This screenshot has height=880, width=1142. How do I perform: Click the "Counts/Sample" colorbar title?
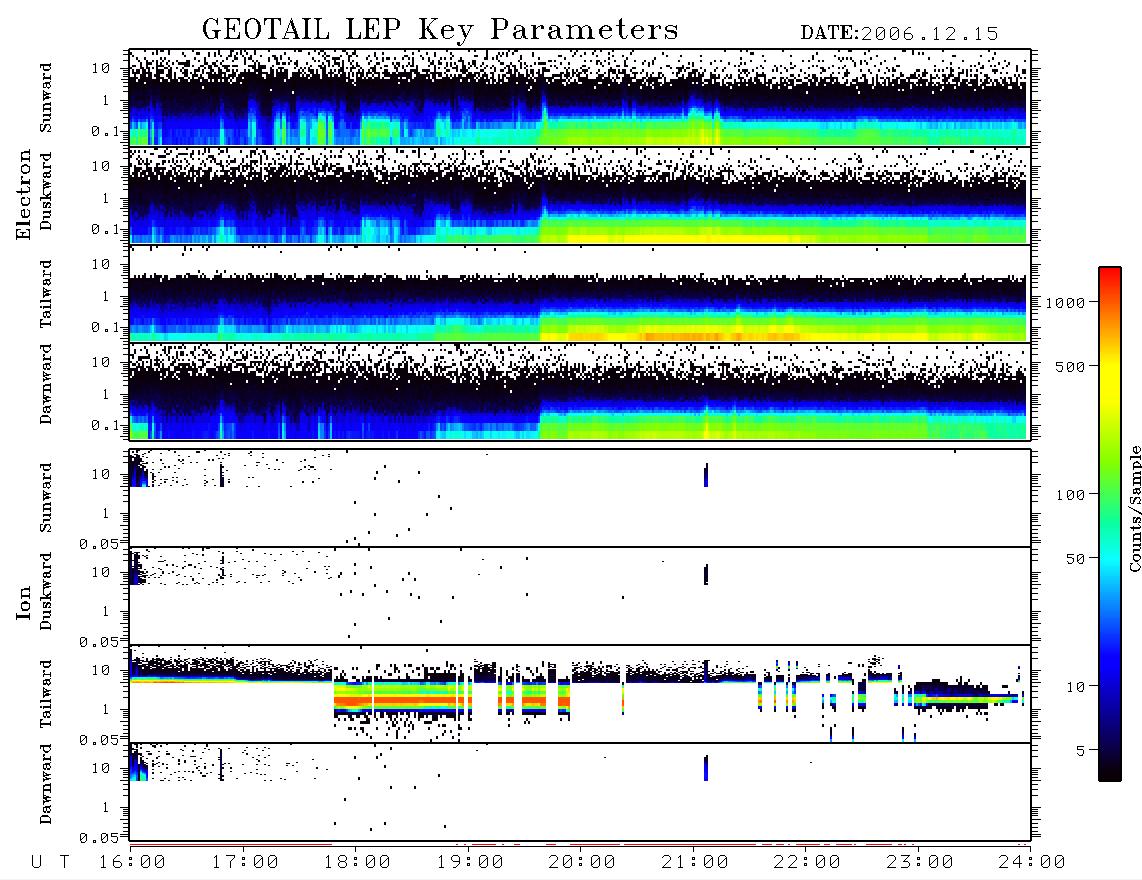click(1134, 508)
